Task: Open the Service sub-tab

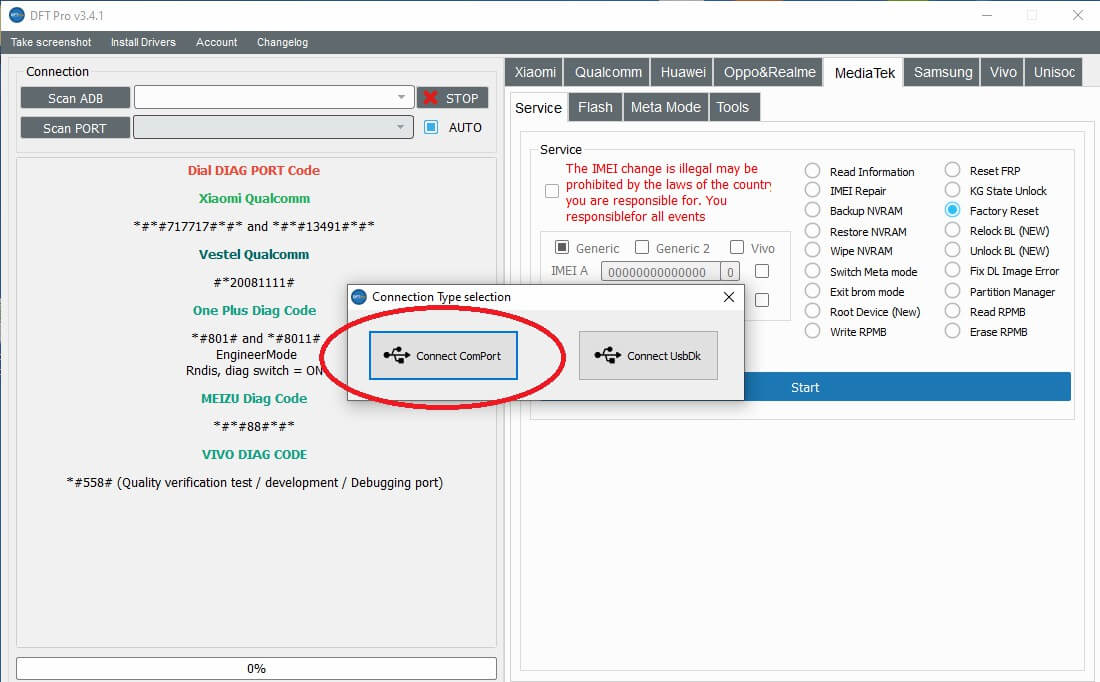Action: click(x=538, y=107)
